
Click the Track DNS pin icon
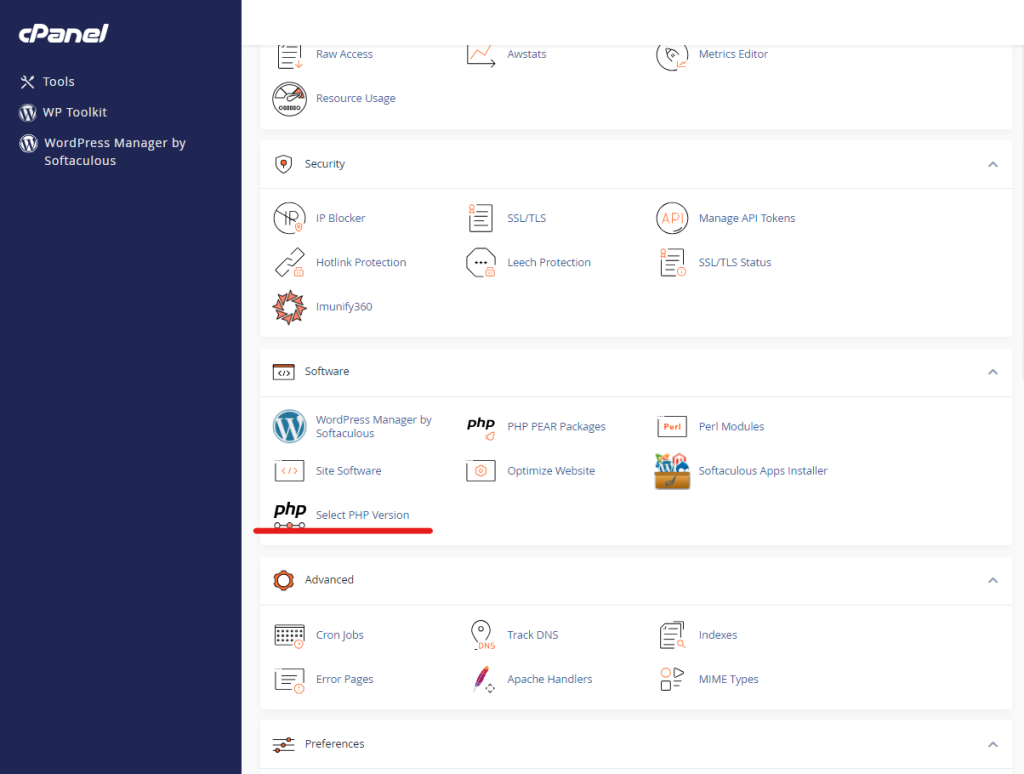click(481, 635)
